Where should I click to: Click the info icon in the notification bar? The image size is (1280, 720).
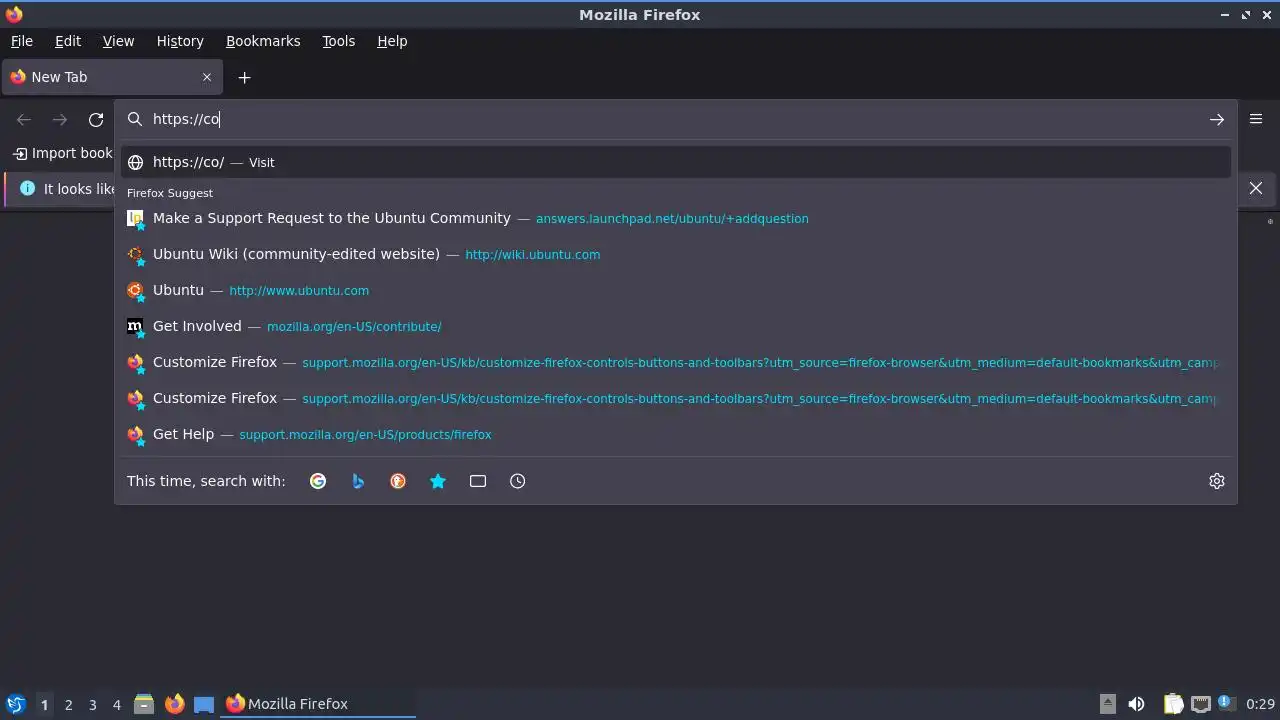click(27, 188)
